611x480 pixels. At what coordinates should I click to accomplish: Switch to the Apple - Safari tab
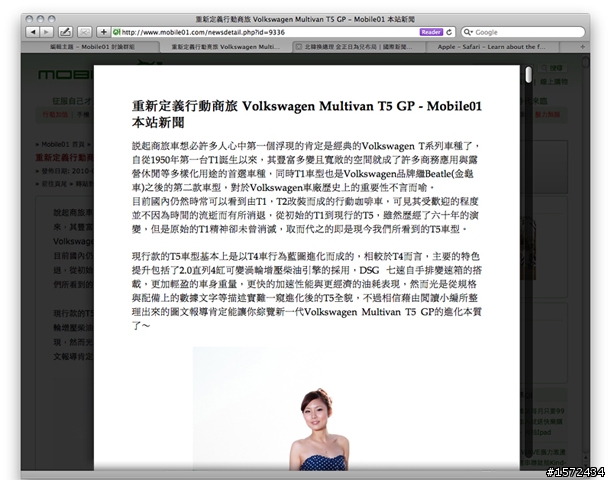(493, 47)
